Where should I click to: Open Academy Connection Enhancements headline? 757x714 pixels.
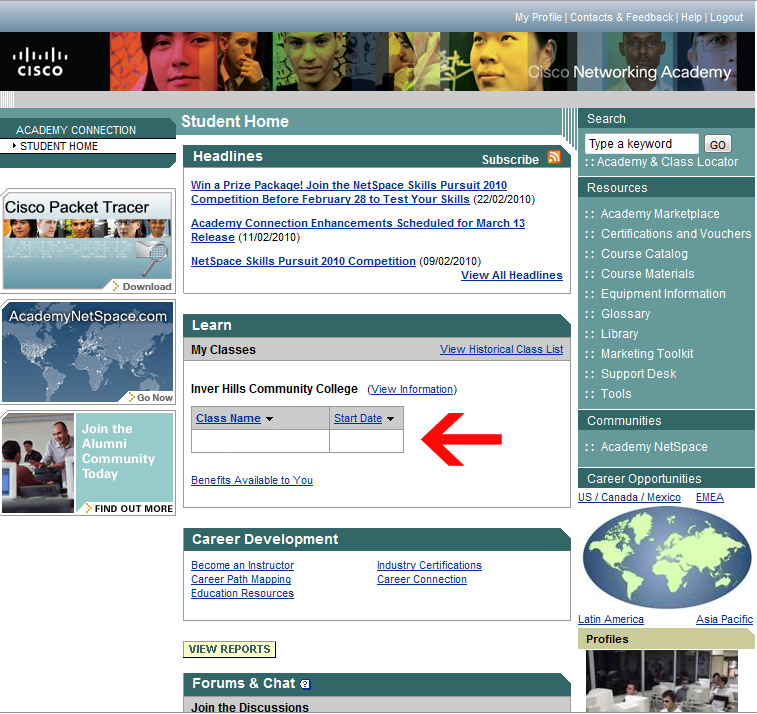point(358,230)
